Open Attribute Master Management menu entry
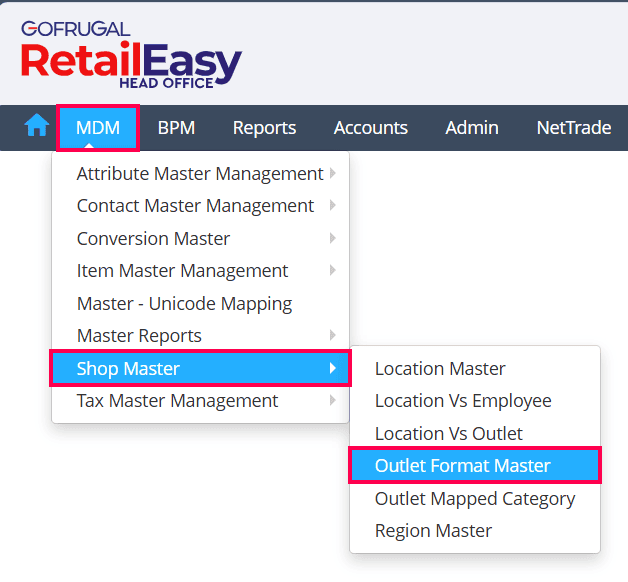The height and width of the screenshot is (582, 628). pos(200,173)
